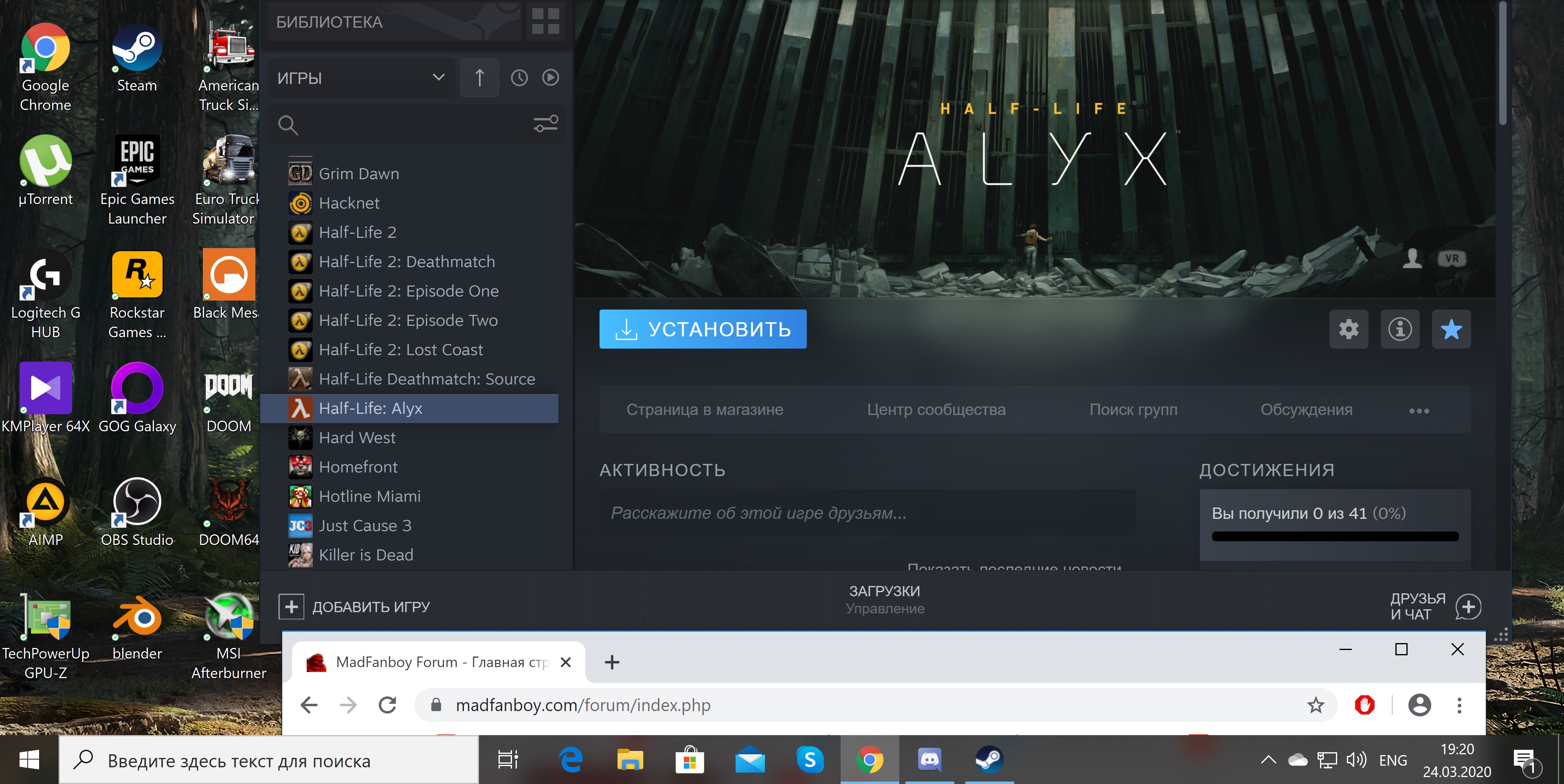
Task: Click the activity post input field
Action: click(867, 512)
